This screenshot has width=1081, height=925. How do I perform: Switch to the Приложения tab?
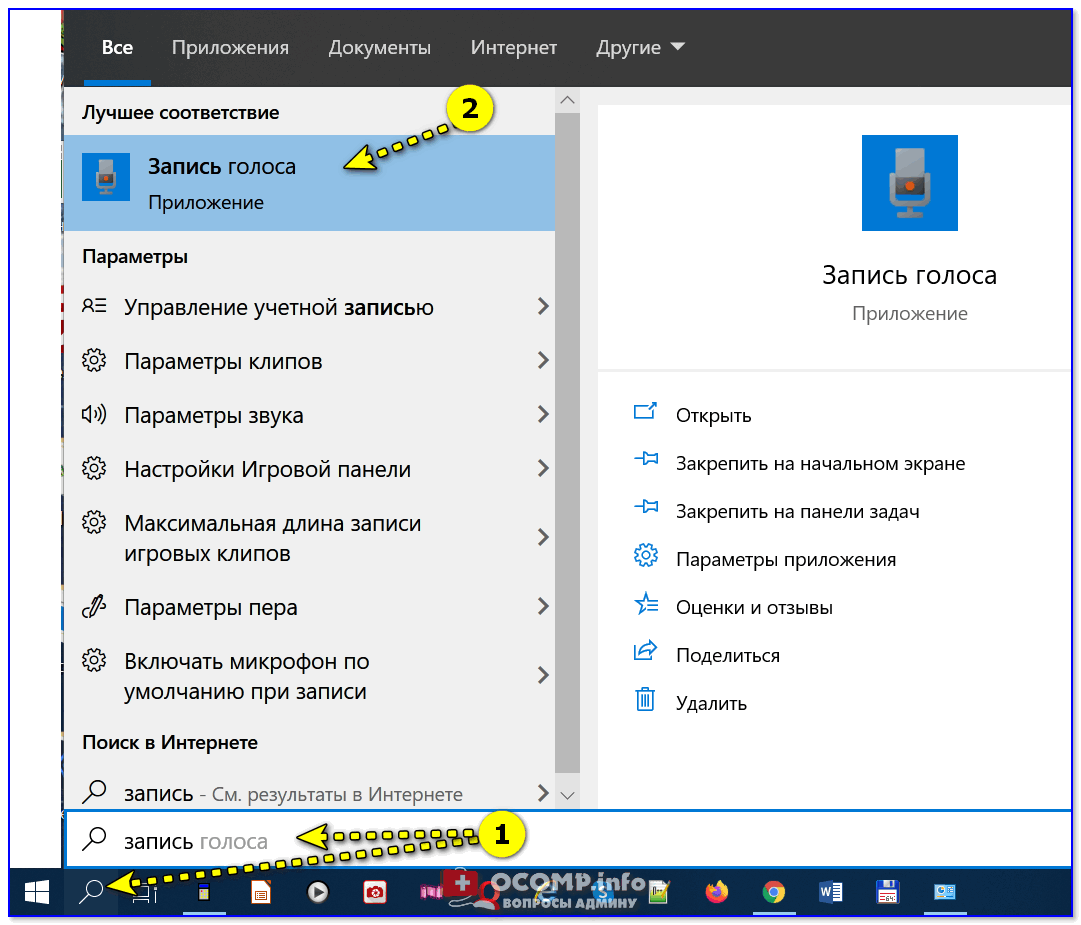[x=230, y=47]
